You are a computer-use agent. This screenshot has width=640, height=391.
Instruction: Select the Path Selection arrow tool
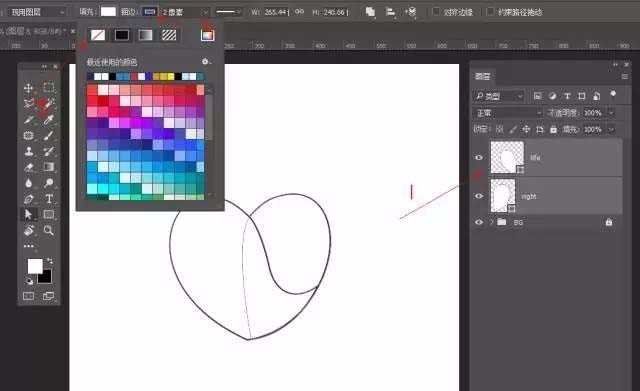click(x=28, y=214)
